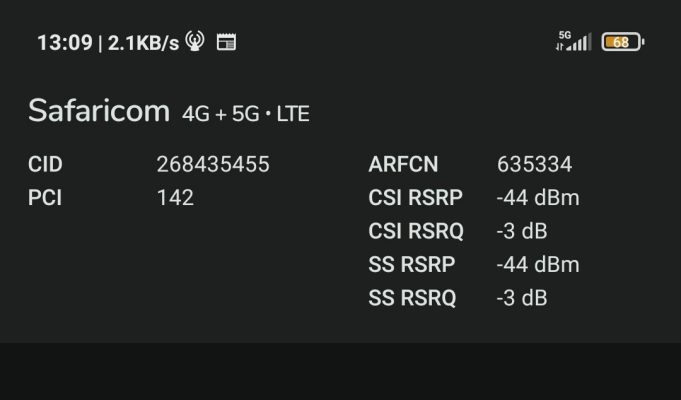Tap the PCI label
This screenshot has height=400, width=681.
45,198
